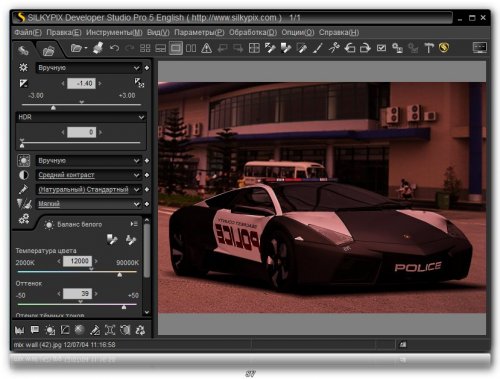Open the Баланс белого panel menu
Image resolution: width=500 pixels, height=379 pixels.
coord(134,224)
